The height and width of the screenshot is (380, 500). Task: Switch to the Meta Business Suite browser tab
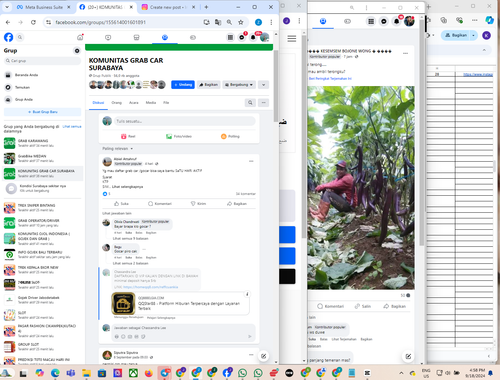pyautogui.click(x=43, y=7)
